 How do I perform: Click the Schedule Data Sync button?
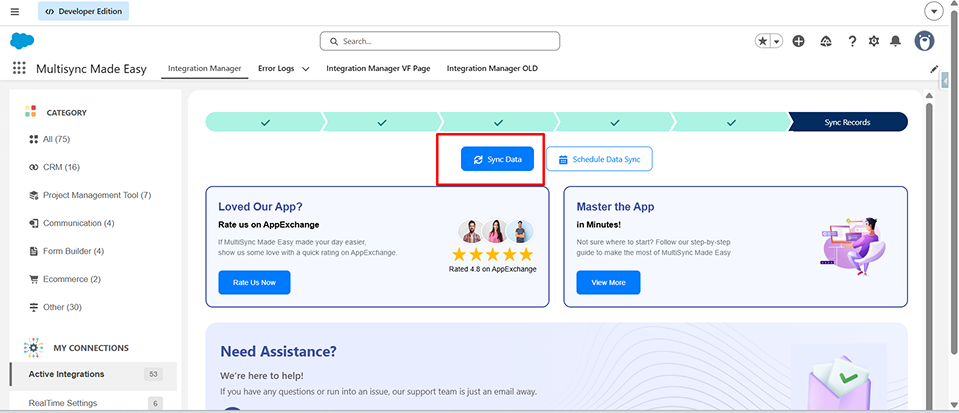coord(599,159)
